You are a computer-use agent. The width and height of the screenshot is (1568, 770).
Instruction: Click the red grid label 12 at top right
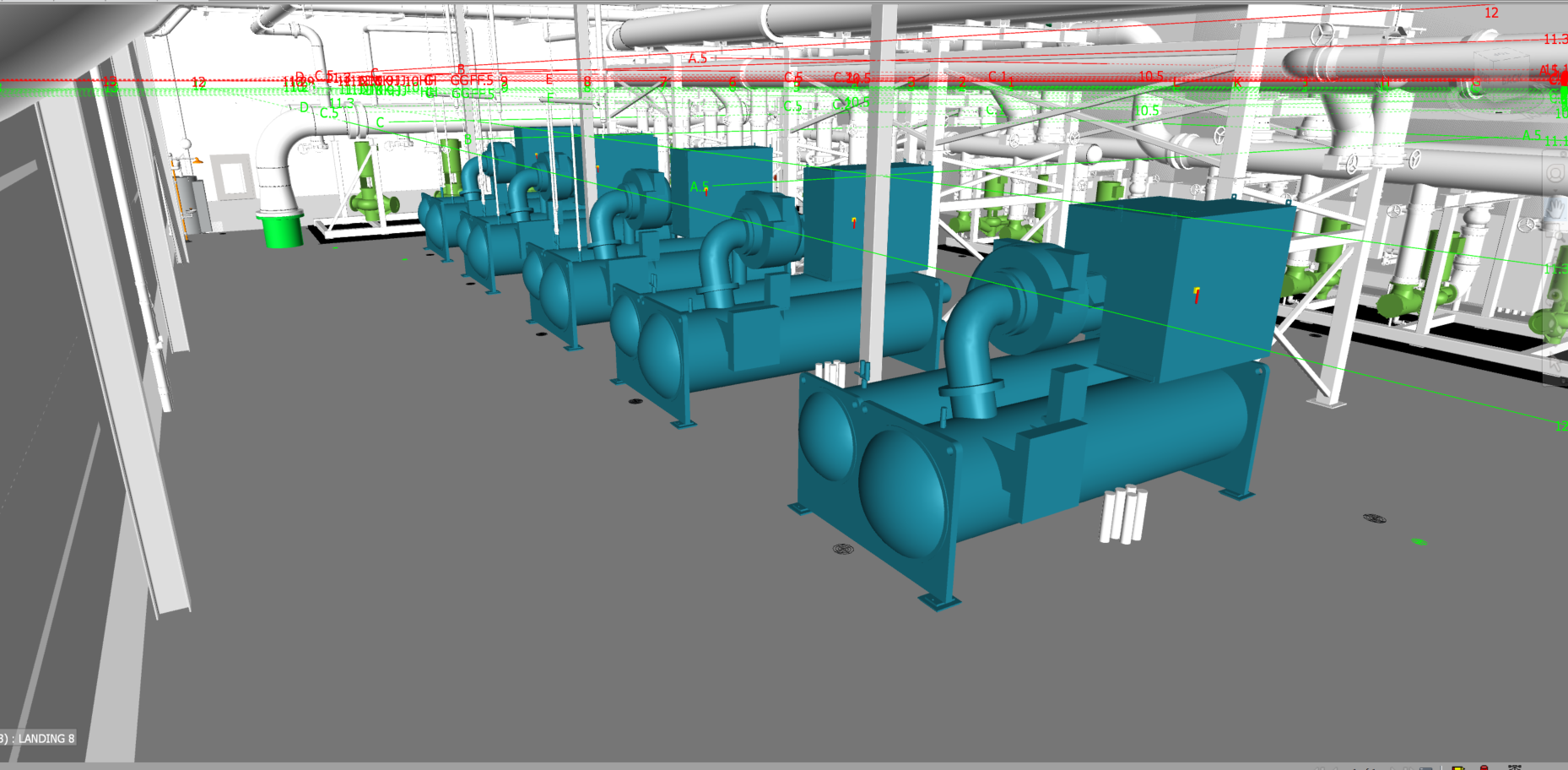point(1491,13)
